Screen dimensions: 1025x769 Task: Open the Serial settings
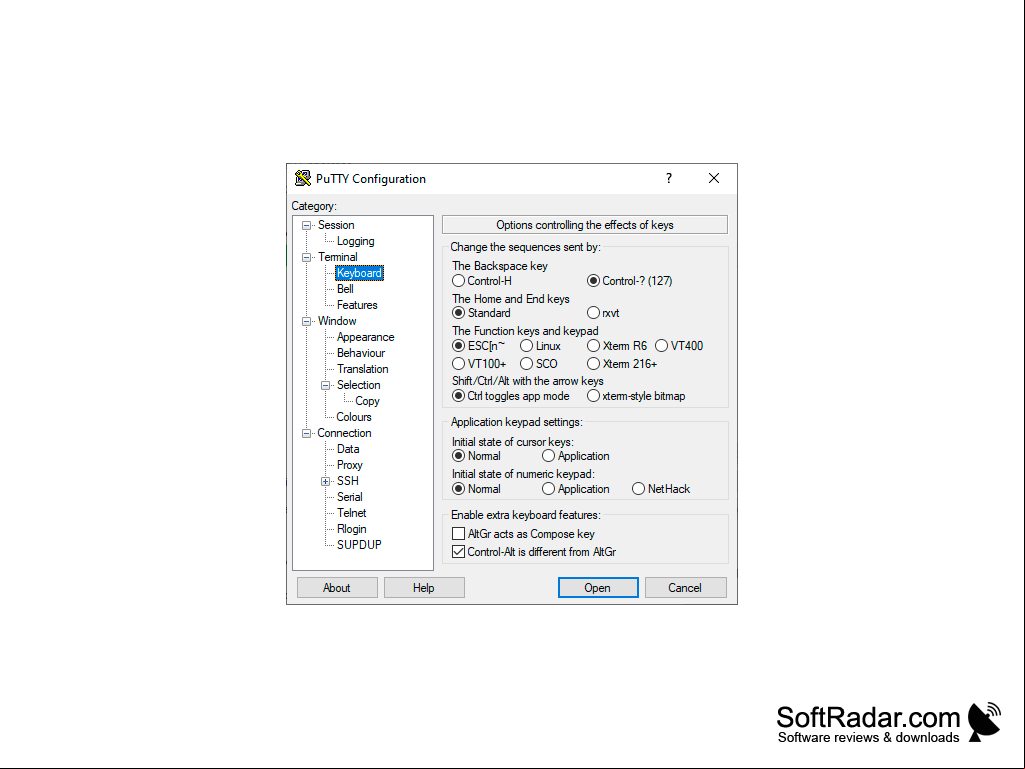(x=350, y=497)
